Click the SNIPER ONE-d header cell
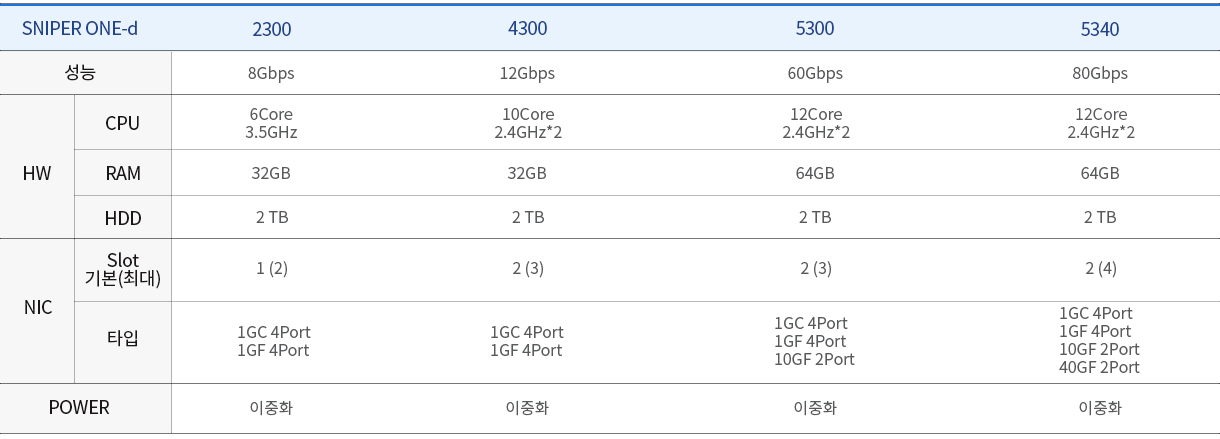Viewport: 1220px width, 439px height. [80, 29]
